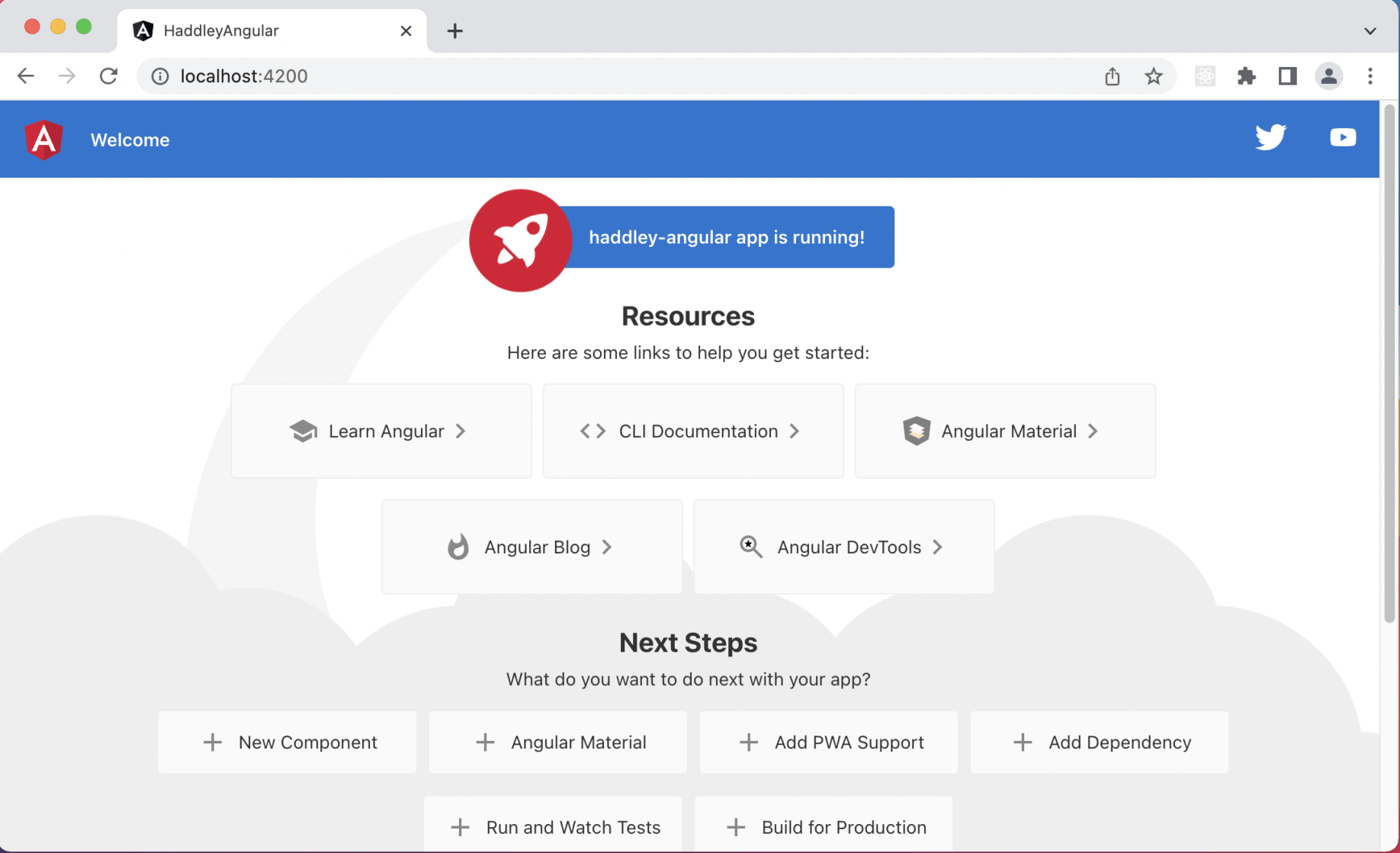Click the share page icon in address bar
The image size is (1400, 853).
[1112, 76]
